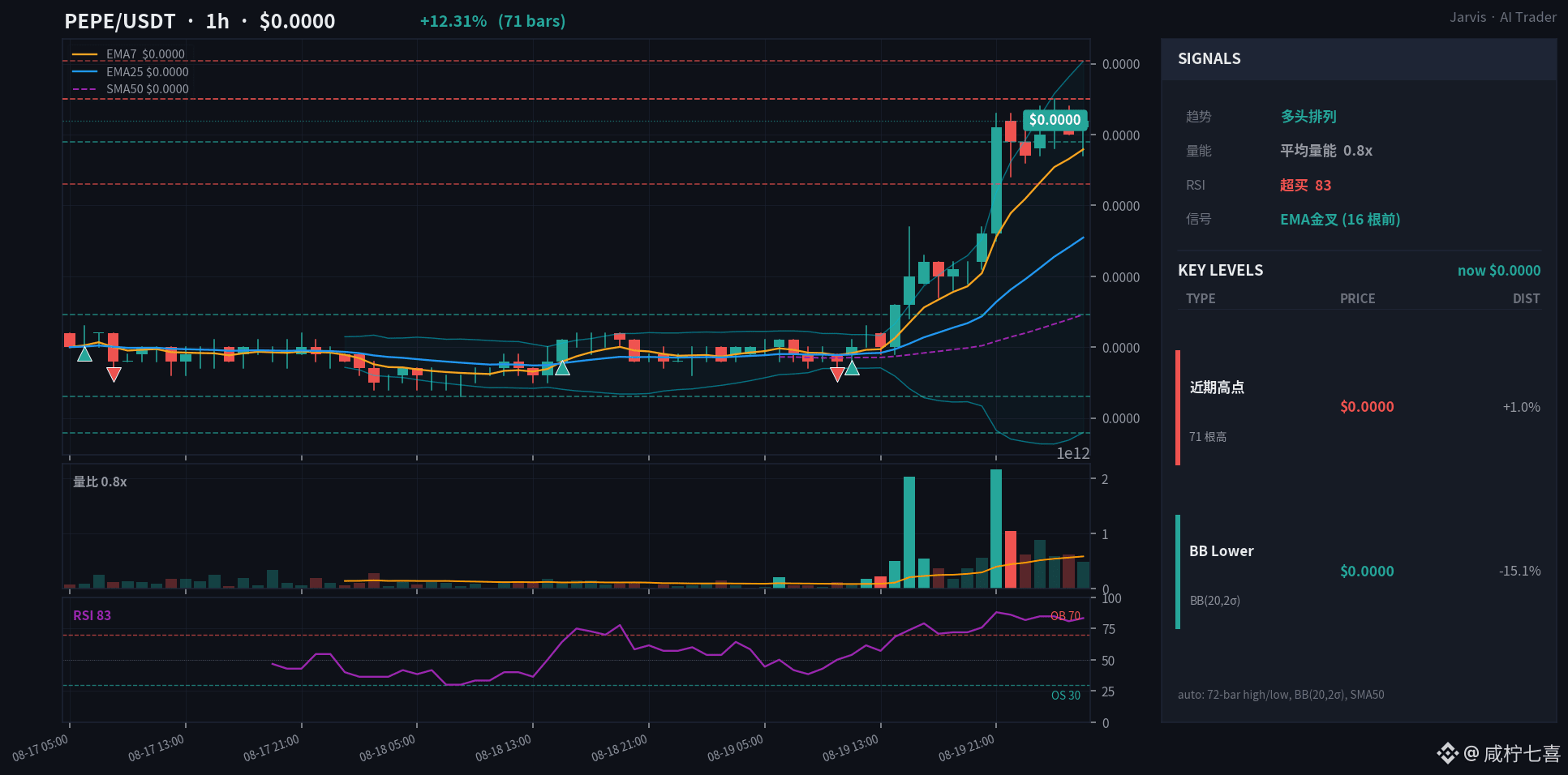Image resolution: width=1568 pixels, height=775 pixels.
Task: Click the 近期高点 level name
Action: click(1217, 387)
